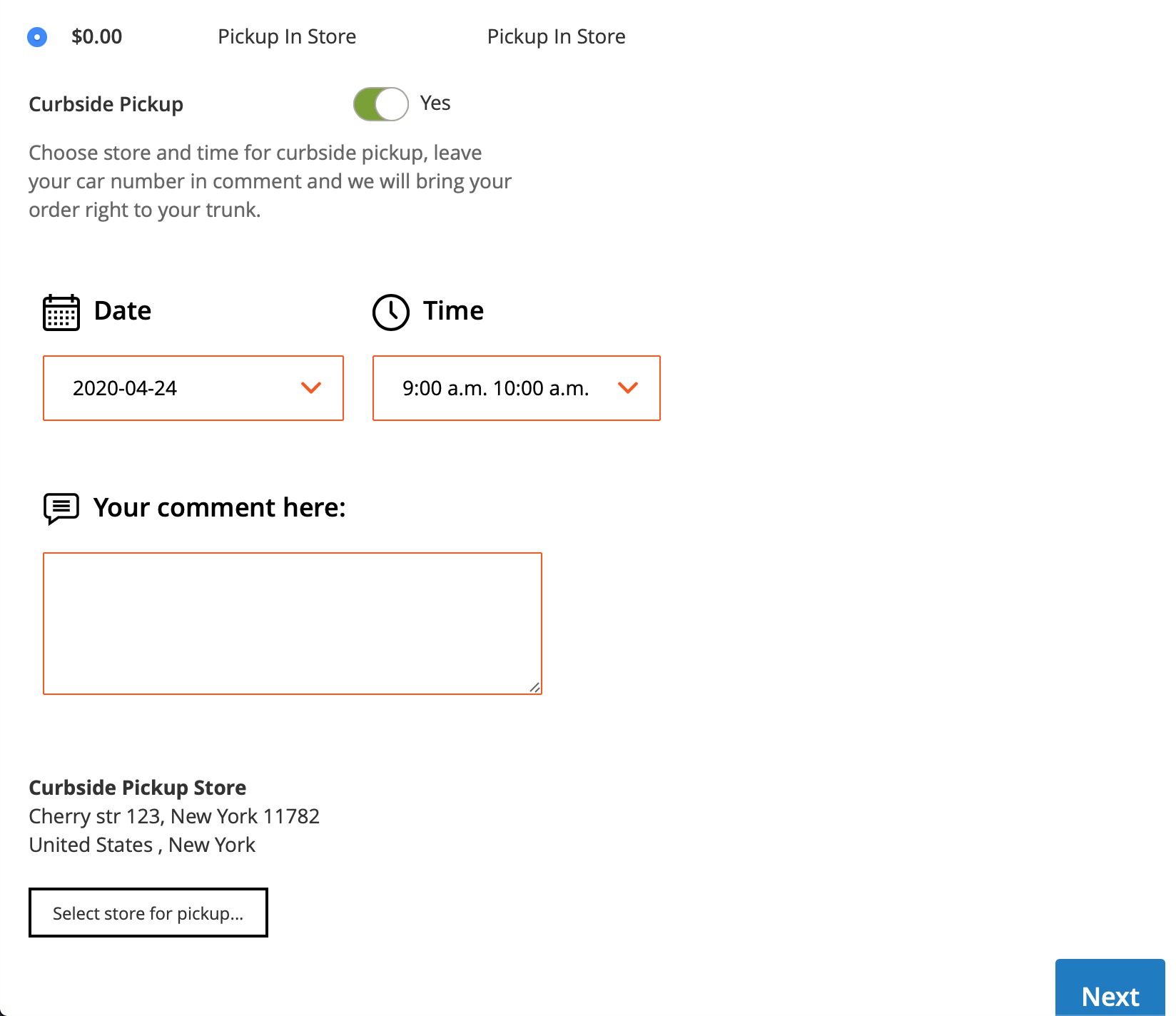Click the Time dropdown chevron arrow
Image resolution: width=1176 pixels, height=1016 pixels.
(628, 388)
